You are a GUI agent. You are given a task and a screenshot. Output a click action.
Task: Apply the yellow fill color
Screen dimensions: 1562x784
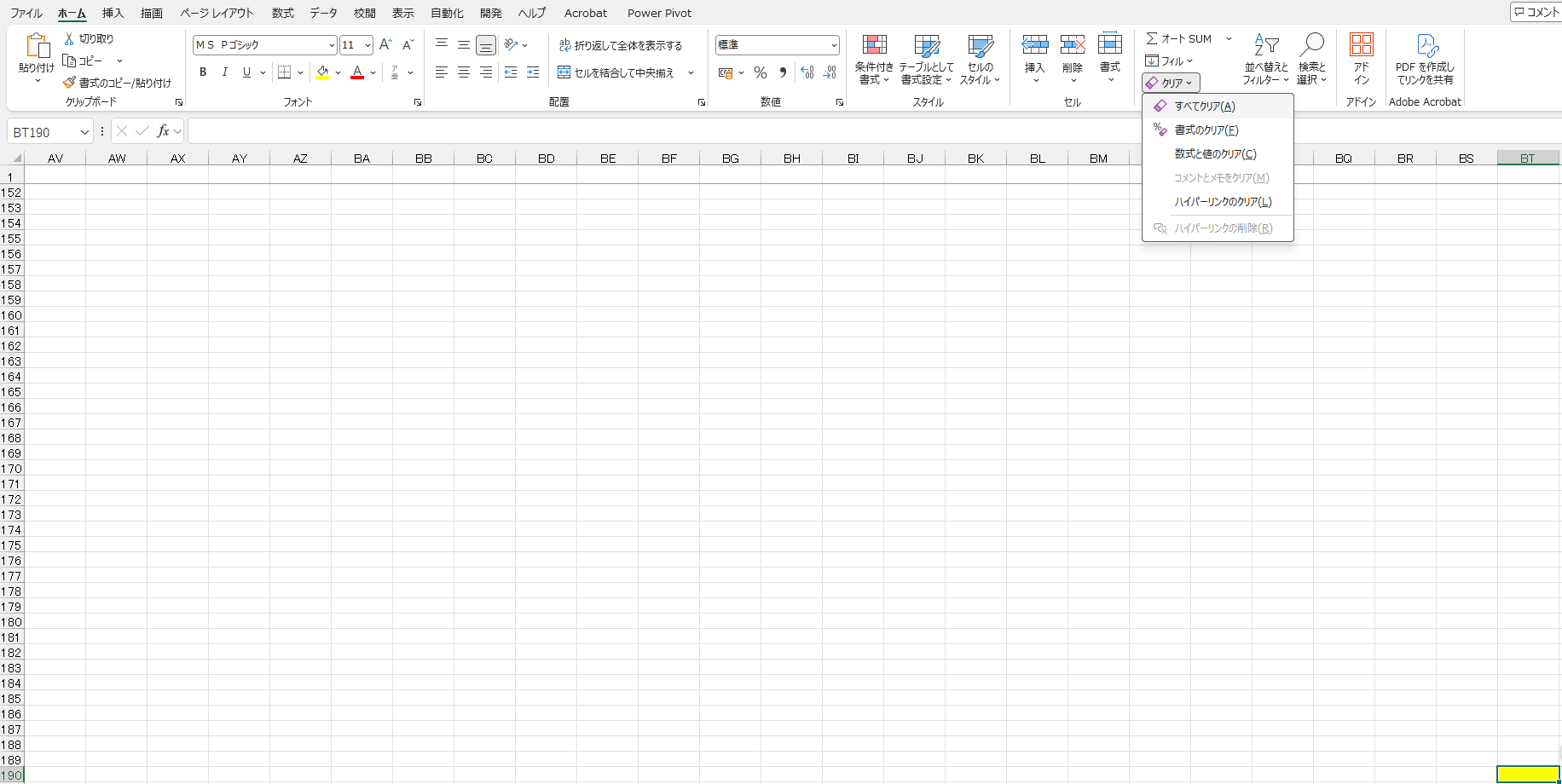[x=322, y=72]
